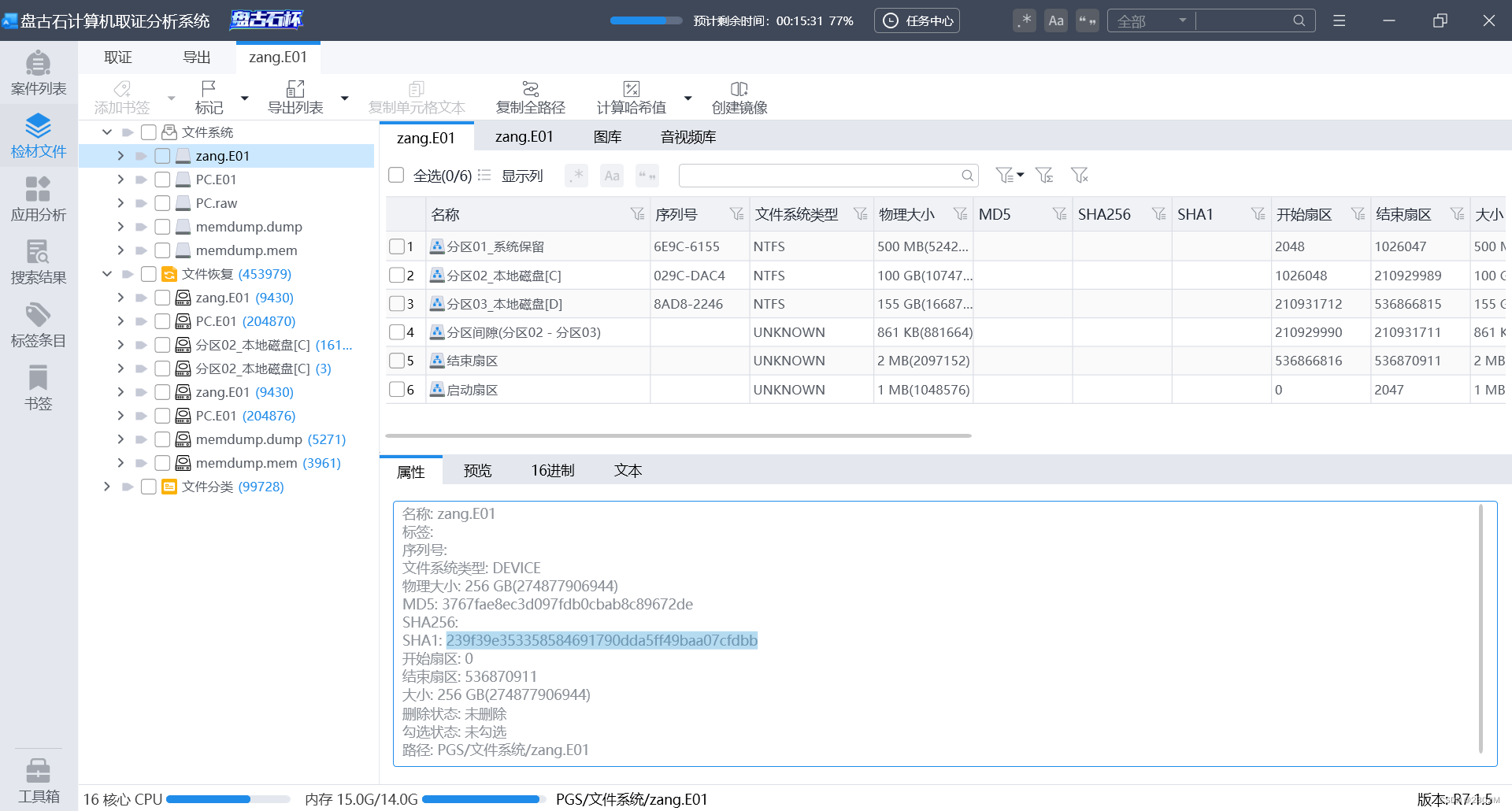Check row 3 分区03_本地磁盘[D] checkbox
The width and height of the screenshot is (1512, 811).
click(x=397, y=303)
